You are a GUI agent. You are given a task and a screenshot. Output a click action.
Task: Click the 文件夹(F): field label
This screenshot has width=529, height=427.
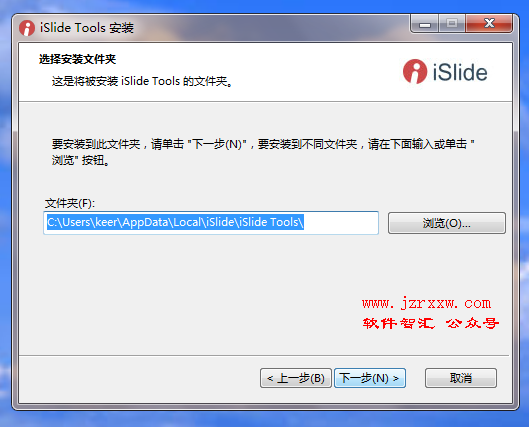coord(70,203)
